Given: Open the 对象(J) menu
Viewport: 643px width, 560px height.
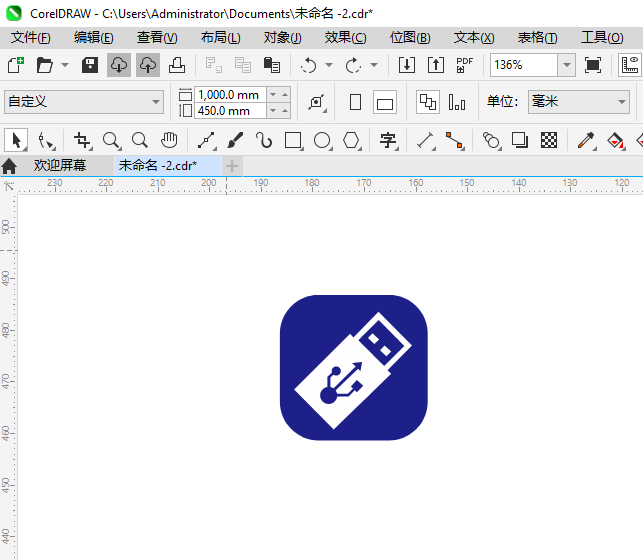Looking at the screenshot, I should [283, 38].
